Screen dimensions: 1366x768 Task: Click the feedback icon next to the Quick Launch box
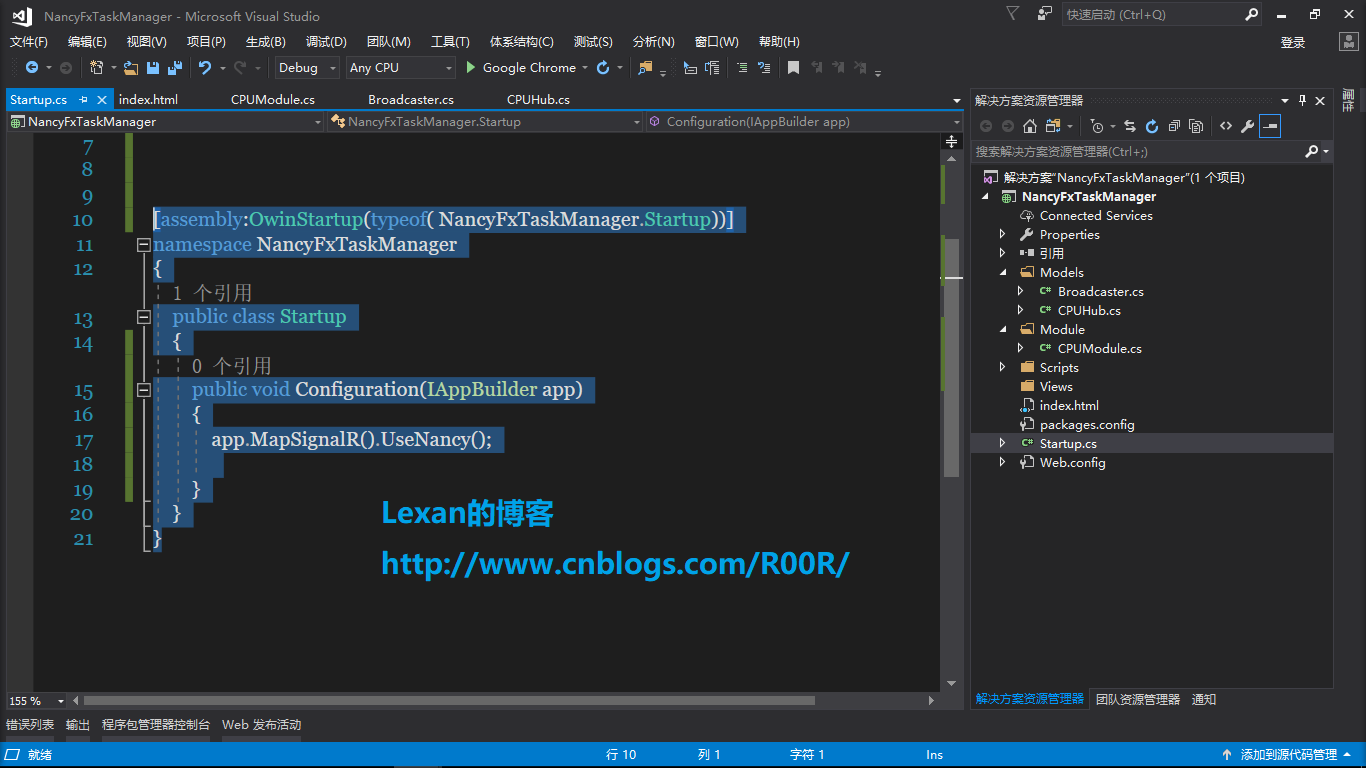[1045, 14]
